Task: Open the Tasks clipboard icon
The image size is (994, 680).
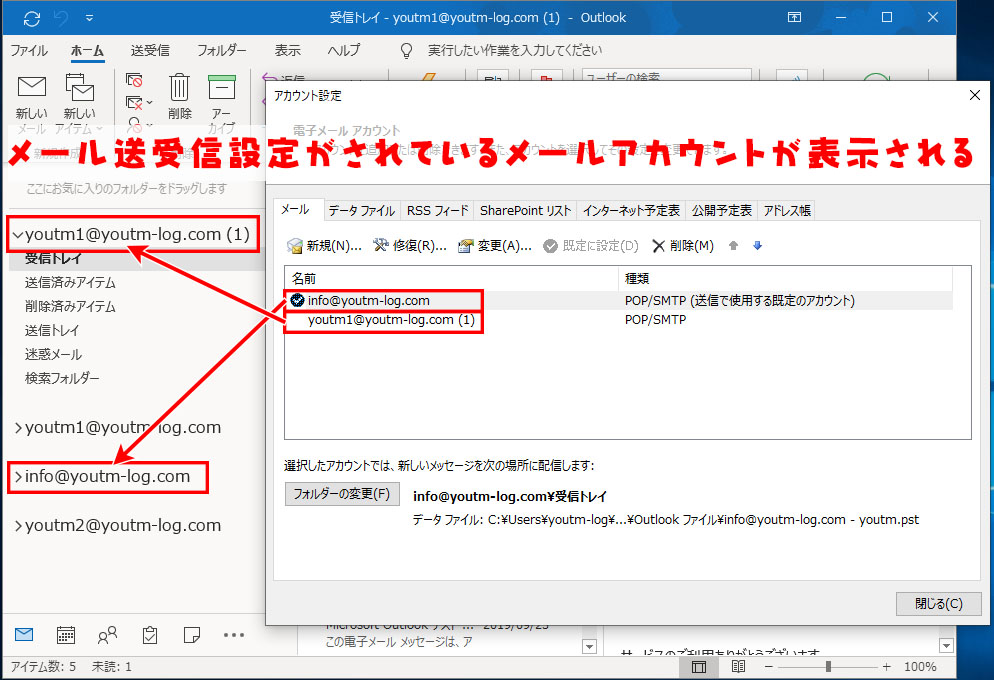Action: coord(150,634)
